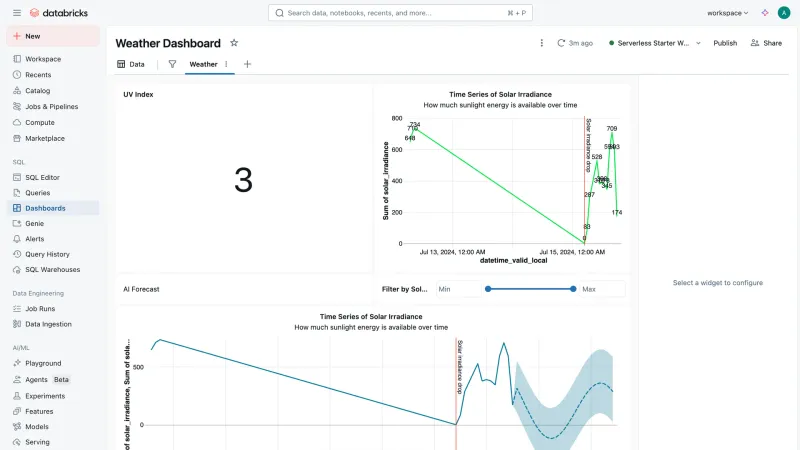Add a new dashboard page

[x=247, y=64]
